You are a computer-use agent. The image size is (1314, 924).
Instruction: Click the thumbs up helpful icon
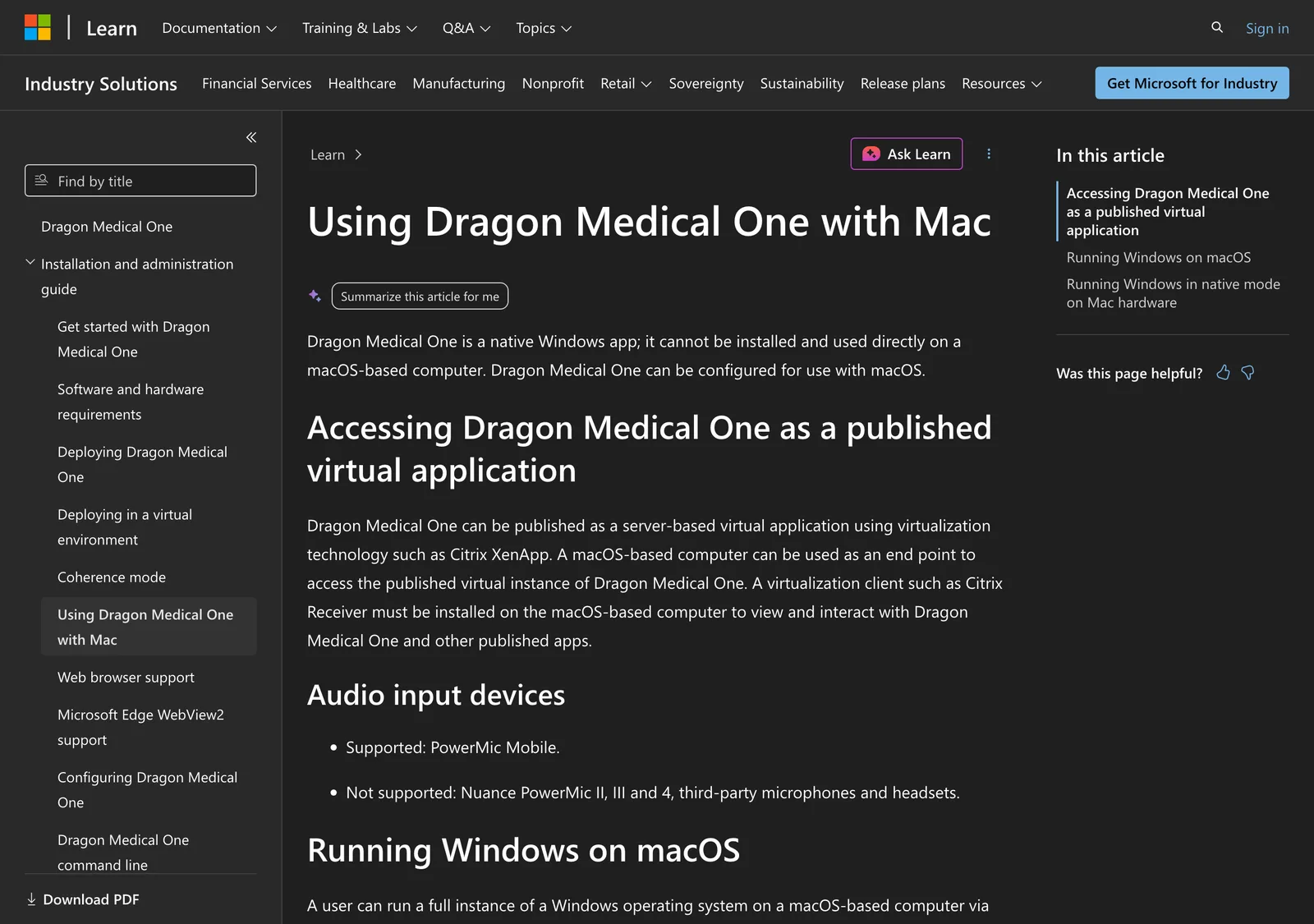1223,373
